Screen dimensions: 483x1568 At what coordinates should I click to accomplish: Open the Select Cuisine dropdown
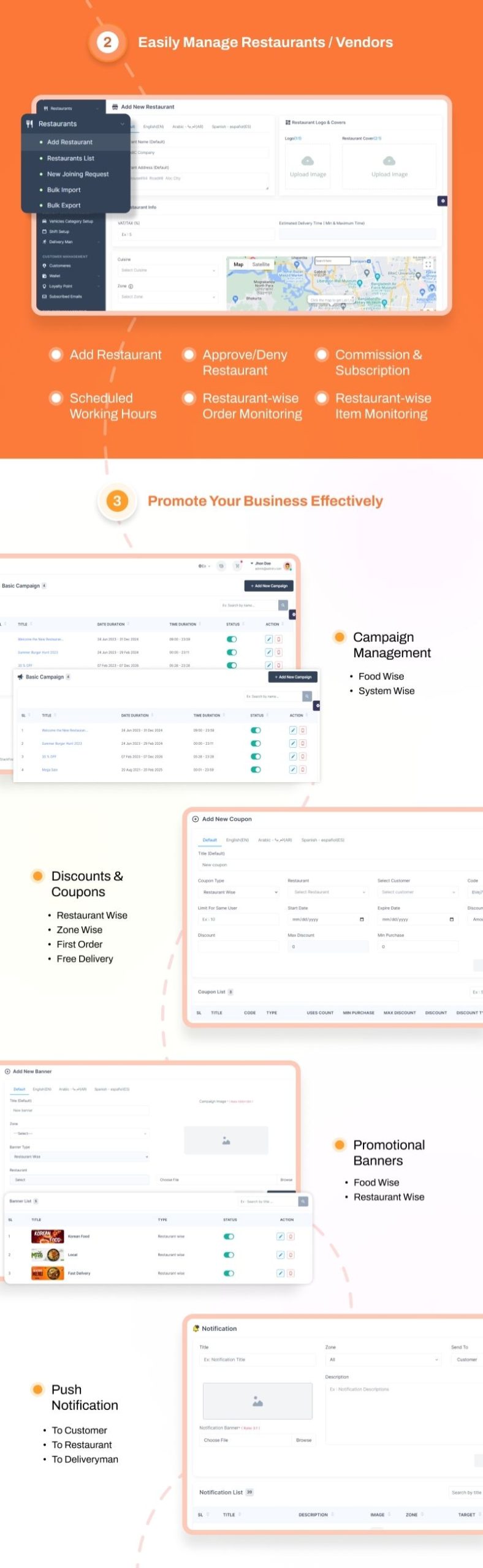pos(167,270)
